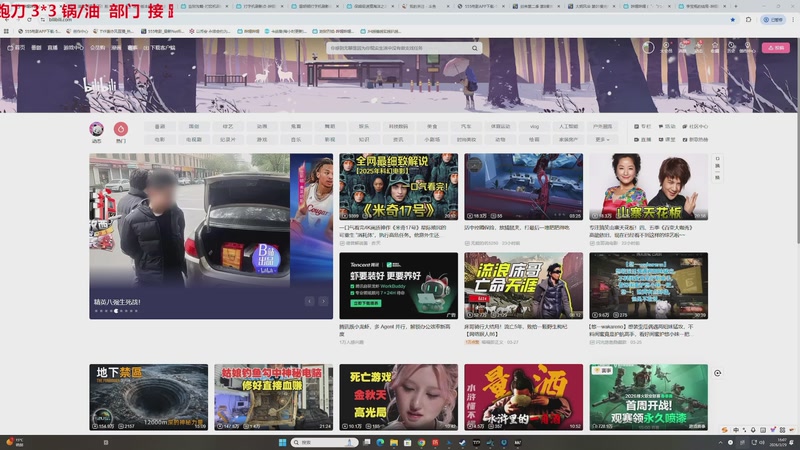Screen dimensions: 800x450
Task: Click the round reload icon beside bottom video row
Action: click(717, 373)
